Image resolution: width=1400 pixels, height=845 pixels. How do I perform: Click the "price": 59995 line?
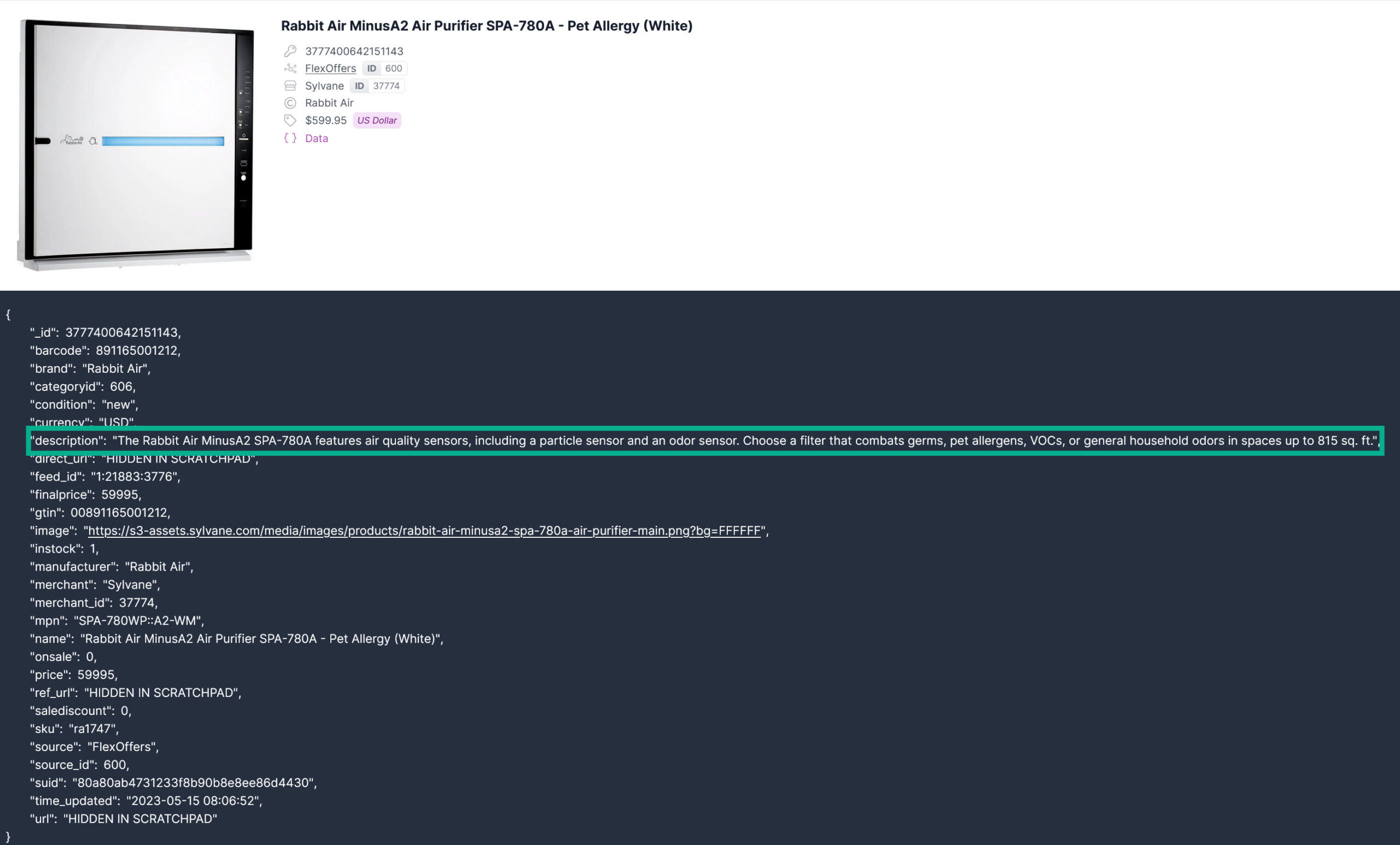coord(74,674)
